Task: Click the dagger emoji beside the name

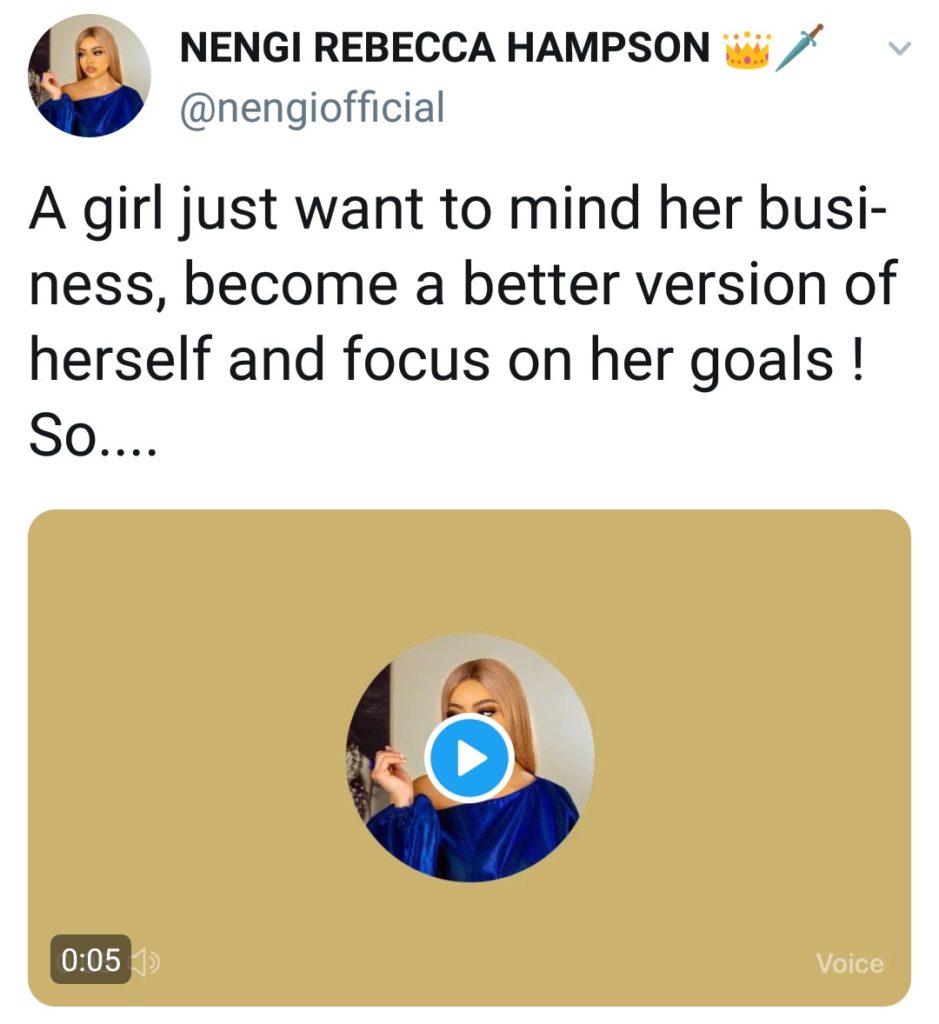Action: 798,48
